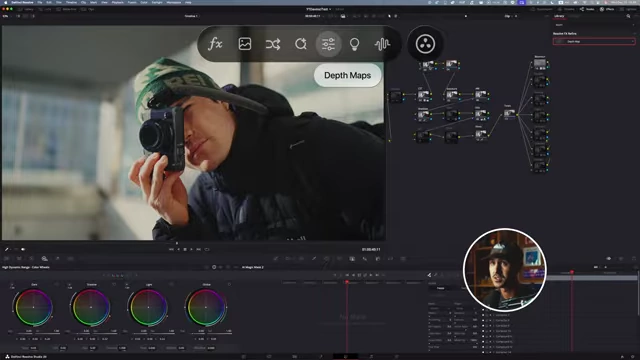Adjust the Shadow zone color wheel

(x=91, y=307)
